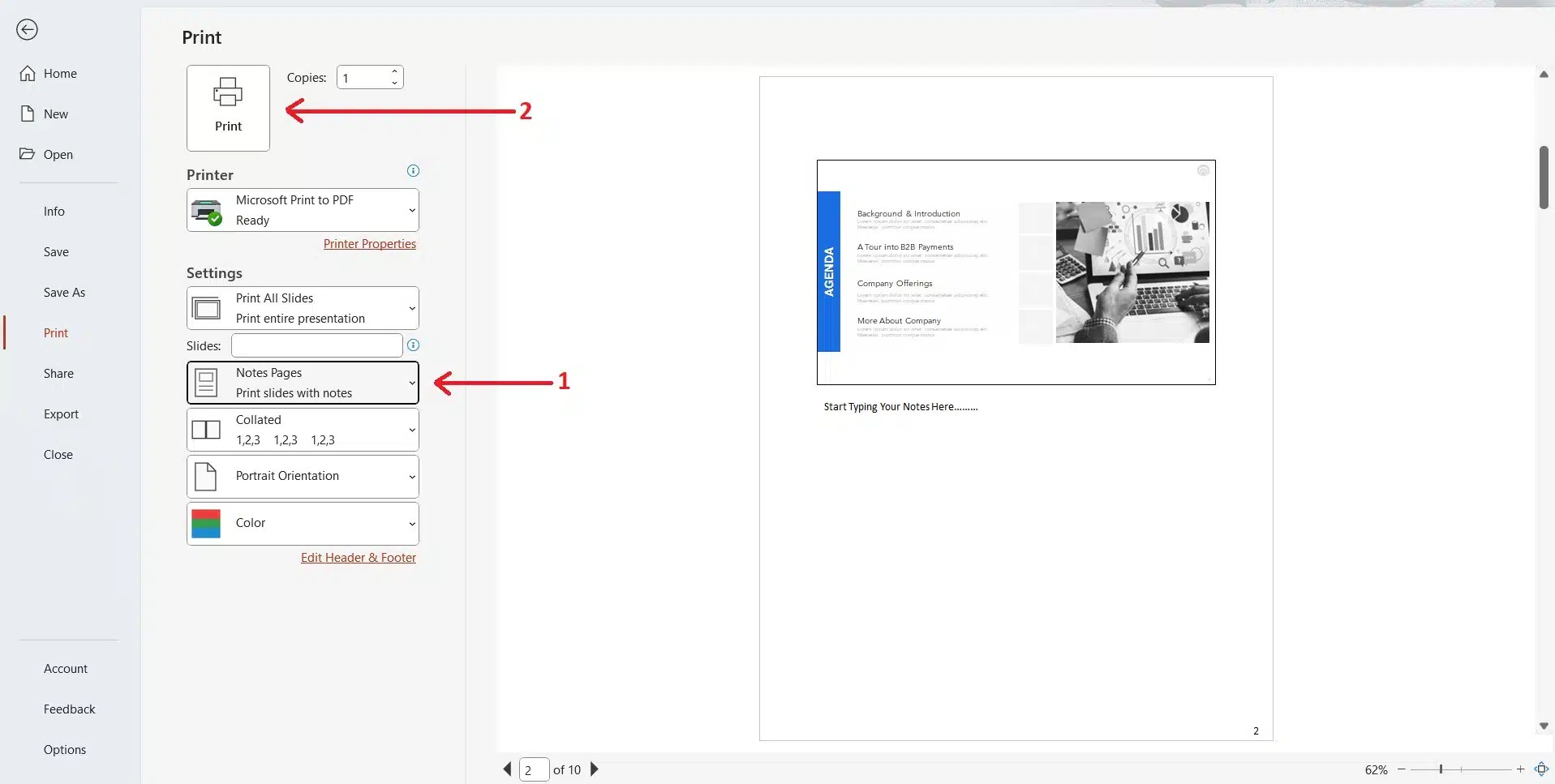This screenshot has width=1555, height=784.
Task: Increase copies with the up stepper arrow
Action: (394, 71)
